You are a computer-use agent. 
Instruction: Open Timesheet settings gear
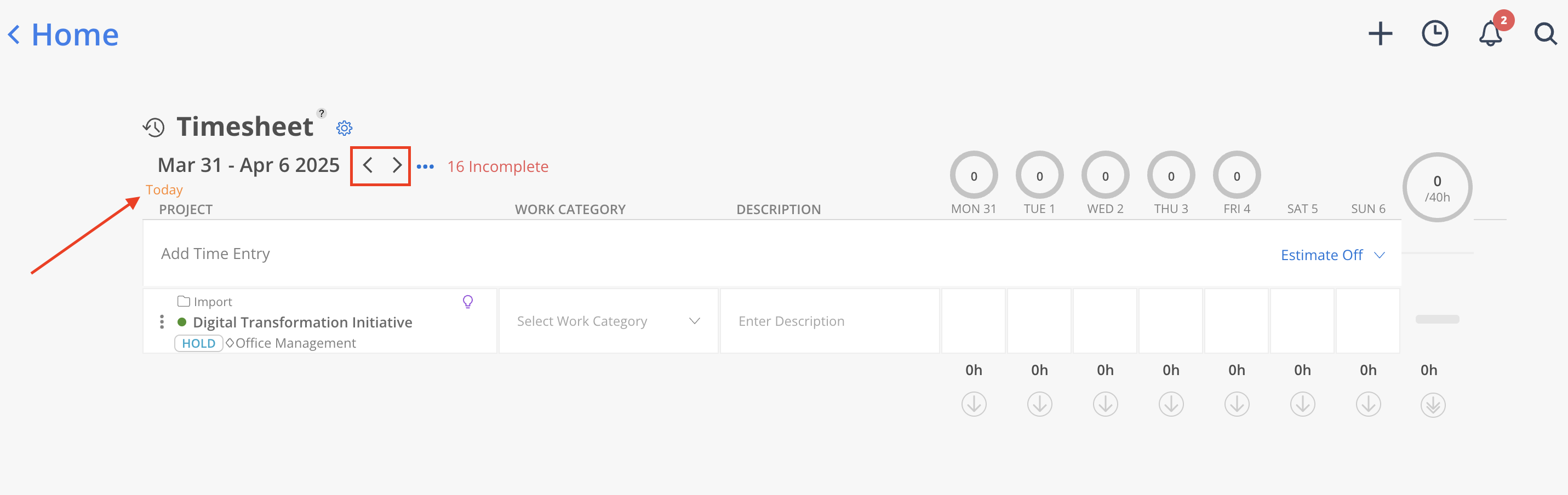click(345, 128)
